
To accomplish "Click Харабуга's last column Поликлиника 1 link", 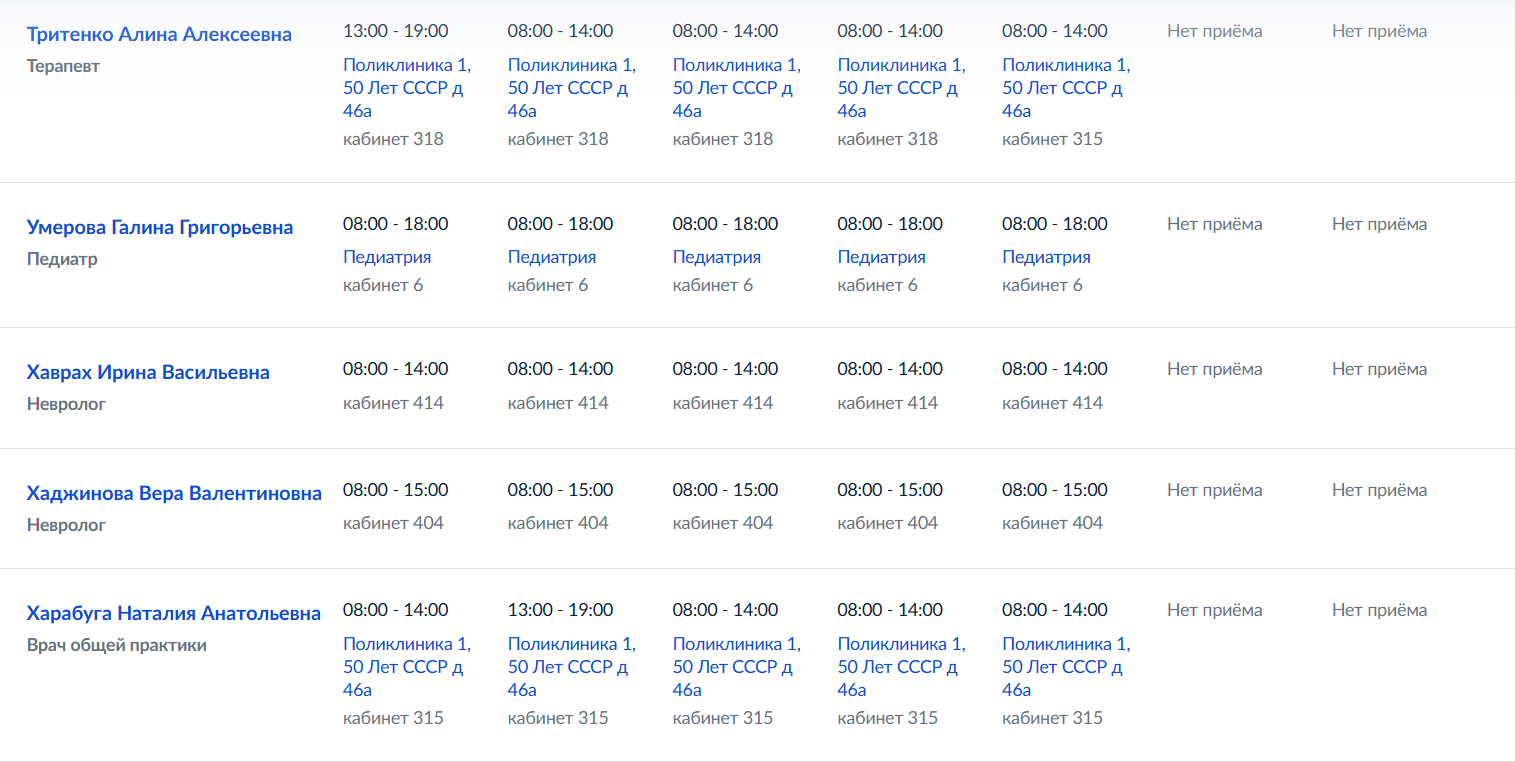I will [1066, 667].
